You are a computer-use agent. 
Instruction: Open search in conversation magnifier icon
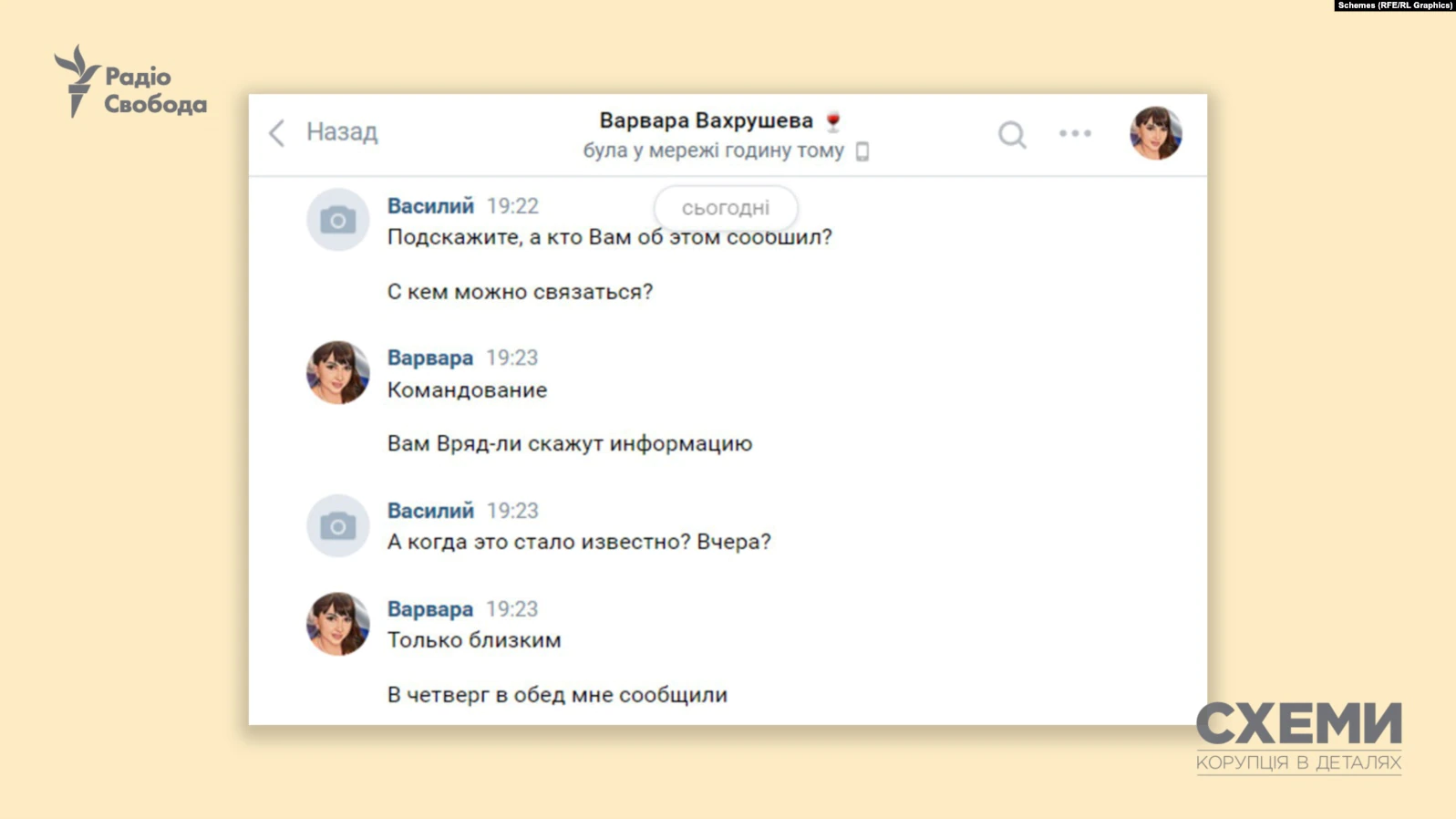1011,135
